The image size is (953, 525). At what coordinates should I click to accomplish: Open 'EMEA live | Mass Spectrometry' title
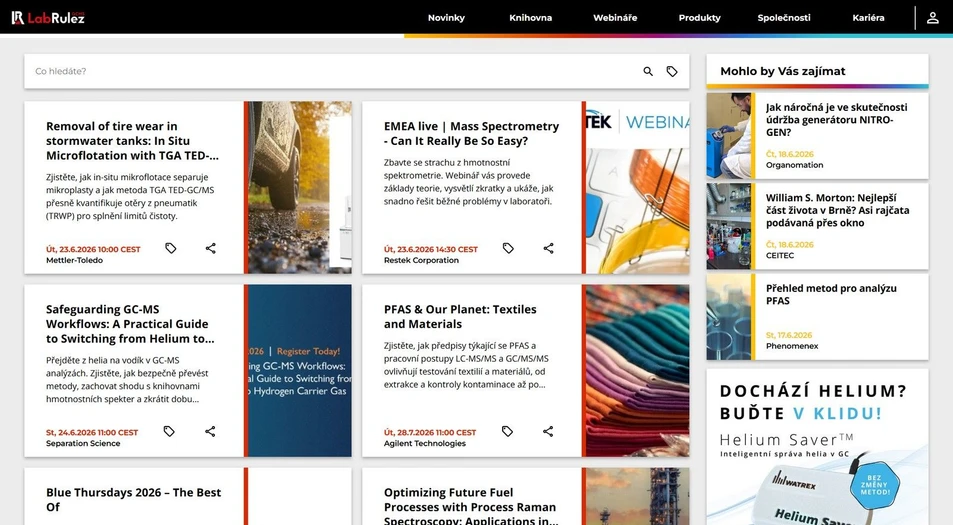point(471,134)
